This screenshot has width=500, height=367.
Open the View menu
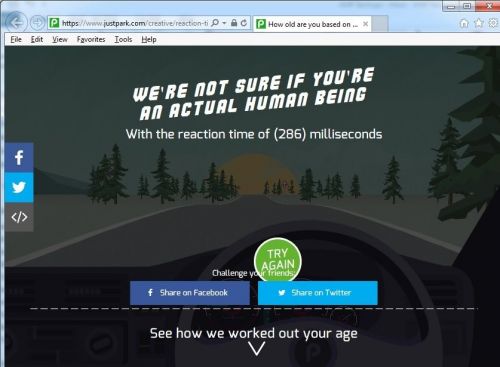click(60, 39)
